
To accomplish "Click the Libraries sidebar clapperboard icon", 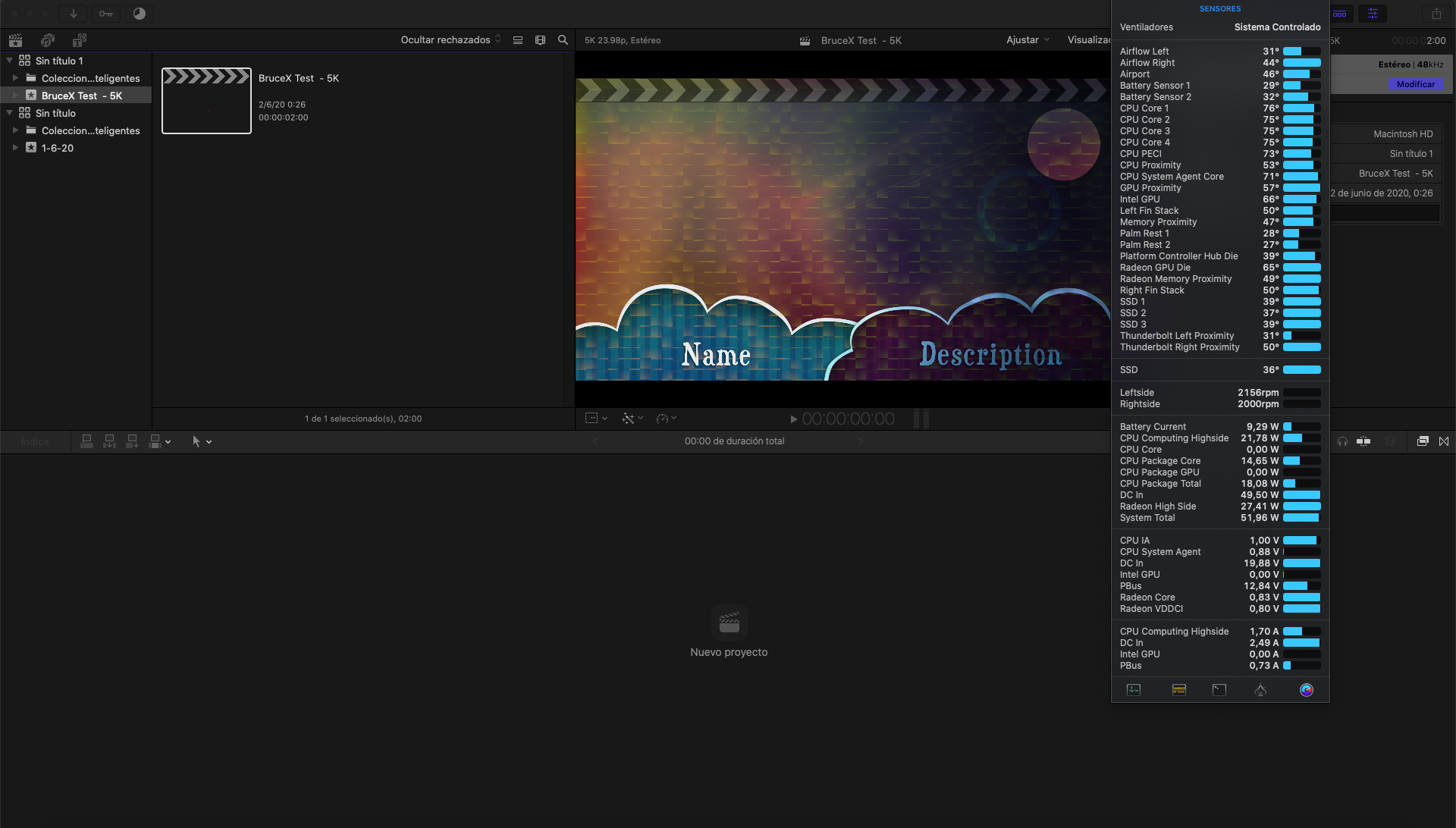I will click(16, 40).
